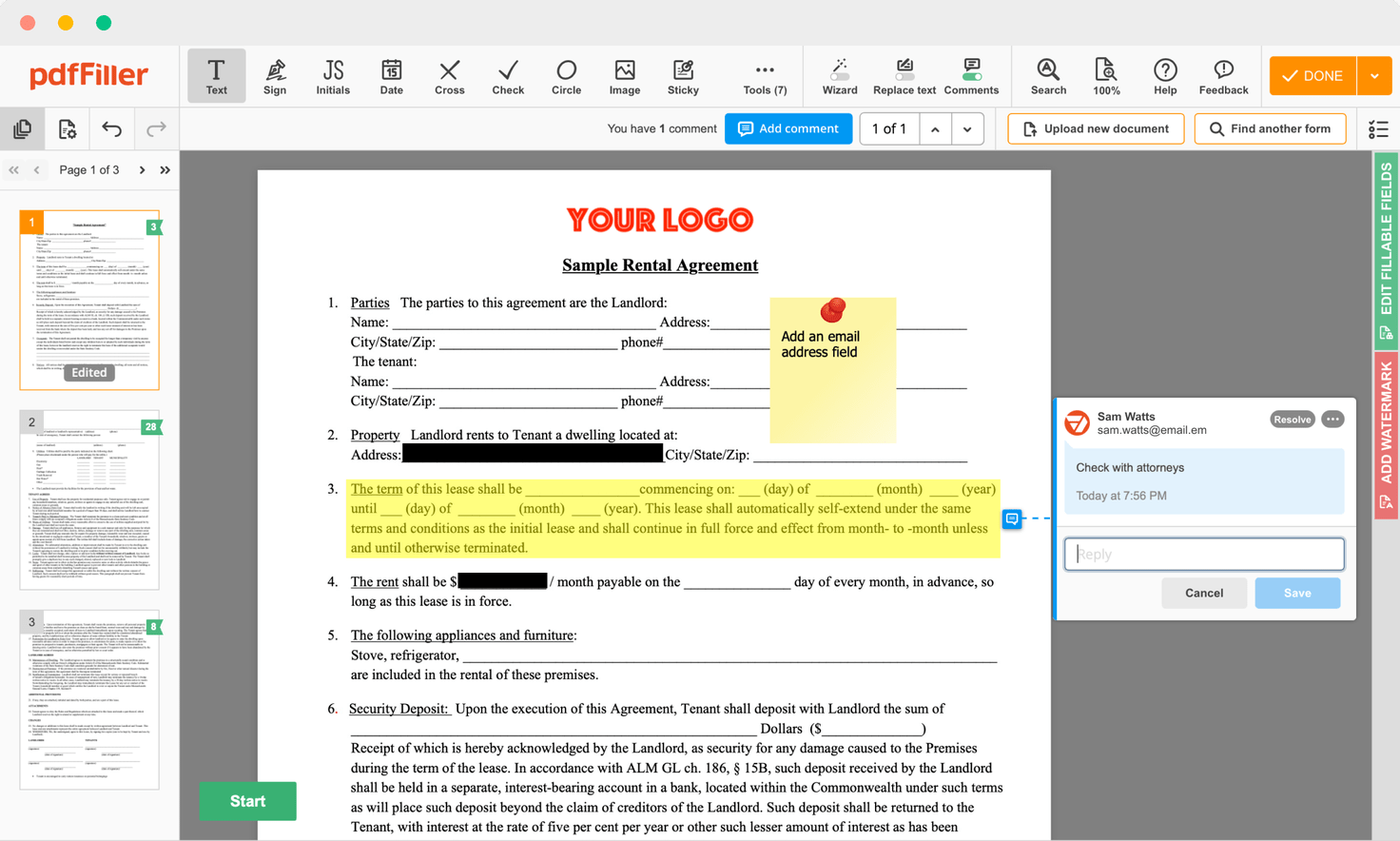The height and width of the screenshot is (841, 1400).
Task: Open the Sign tool
Action: [275, 76]
